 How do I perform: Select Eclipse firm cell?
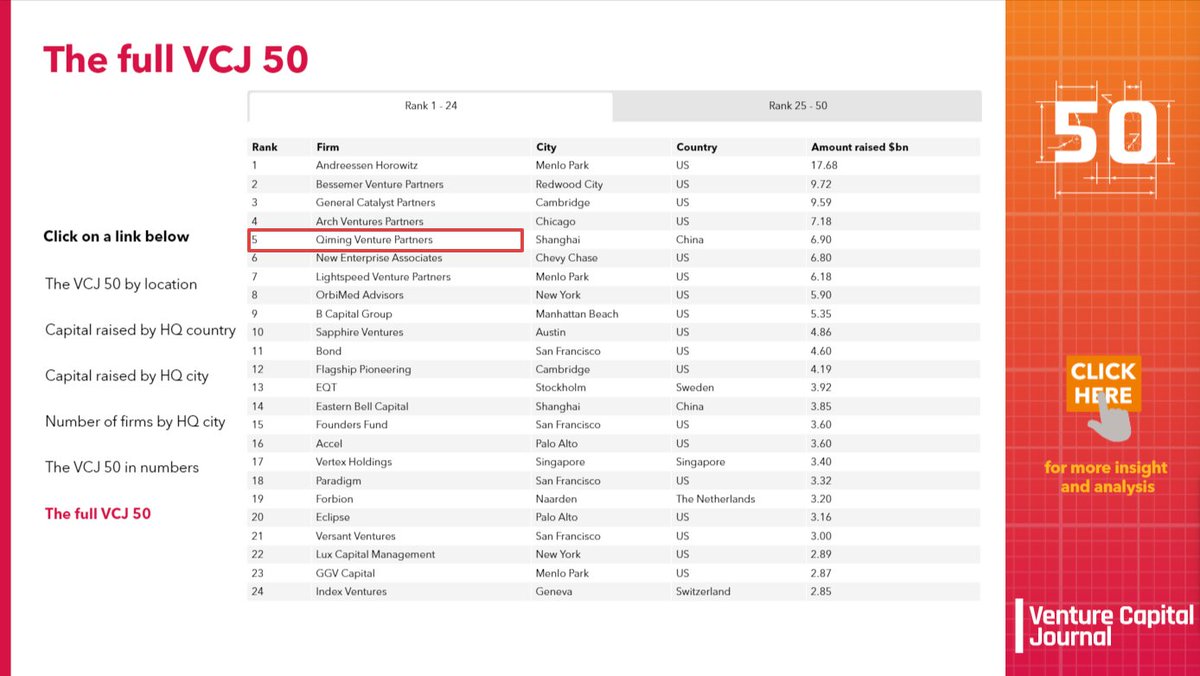click(333, 517)
